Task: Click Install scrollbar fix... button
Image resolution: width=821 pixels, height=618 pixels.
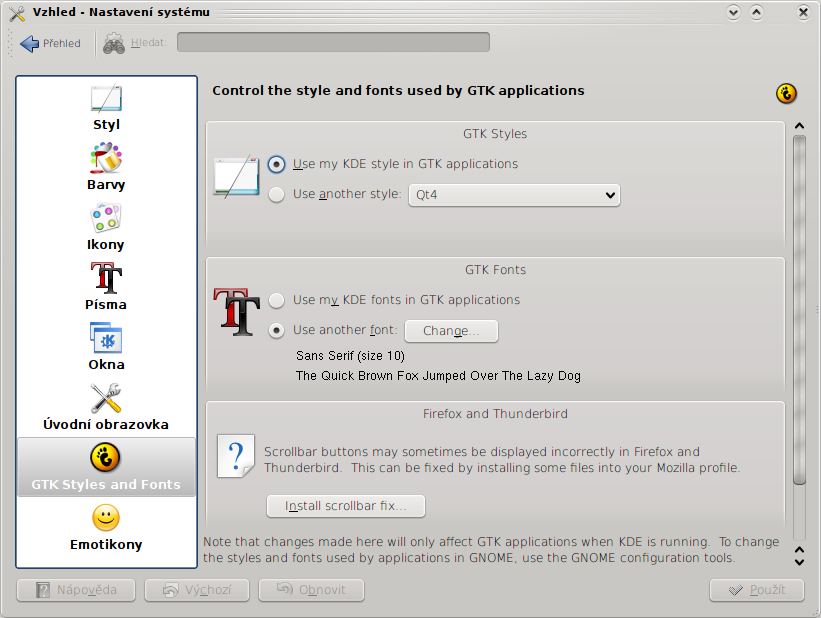Action: [346, 506]
